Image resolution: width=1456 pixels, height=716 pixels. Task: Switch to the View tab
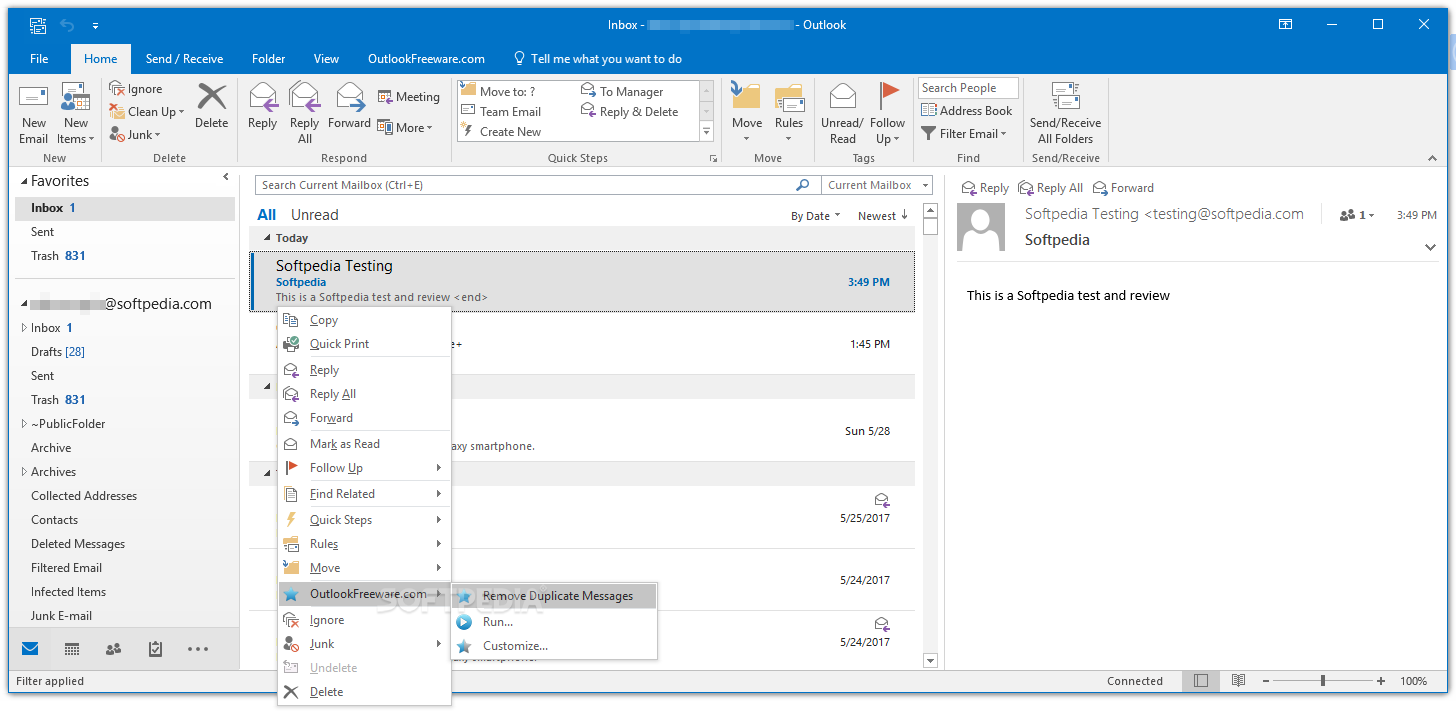326,59
